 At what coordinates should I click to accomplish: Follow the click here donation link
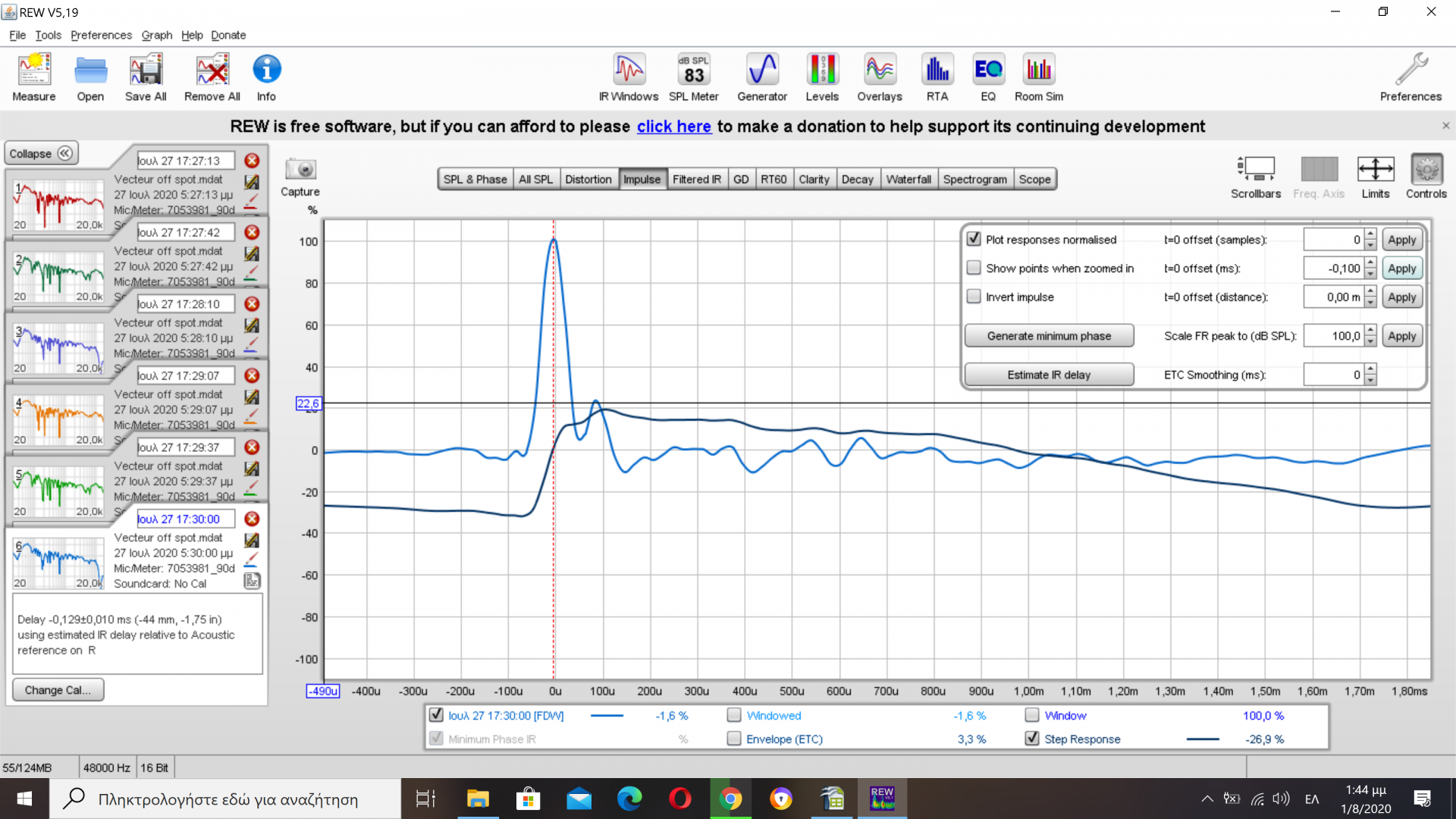pyautogui.click(x=673, y=127)
